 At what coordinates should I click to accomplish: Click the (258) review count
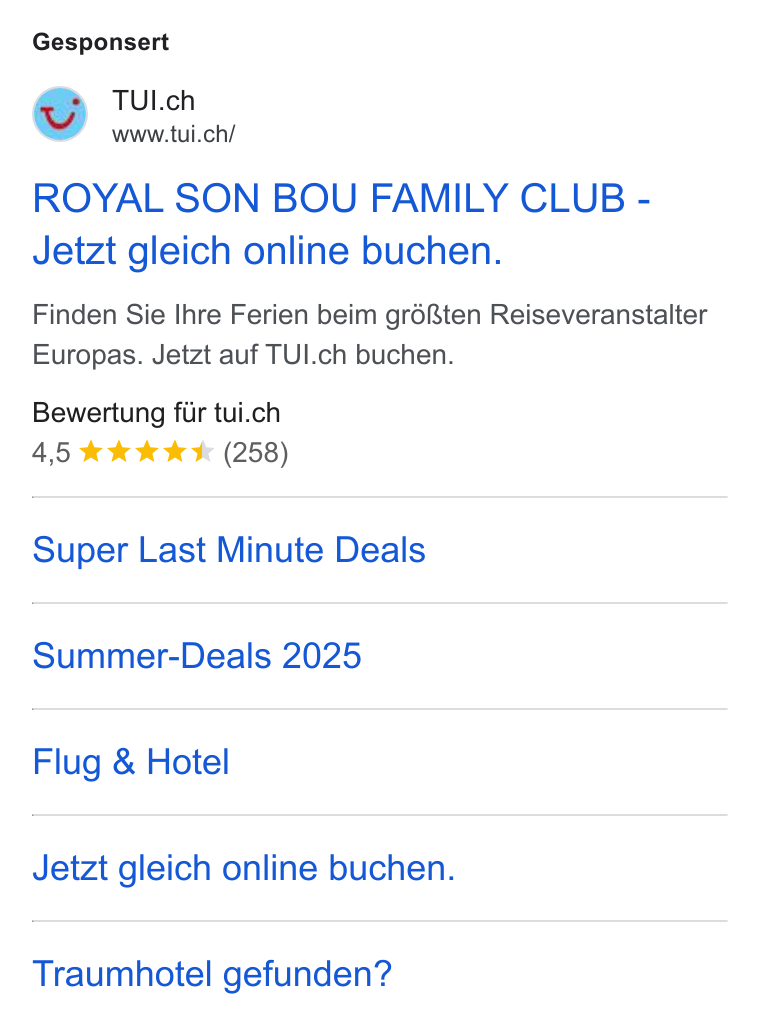(x=255, y=452)
